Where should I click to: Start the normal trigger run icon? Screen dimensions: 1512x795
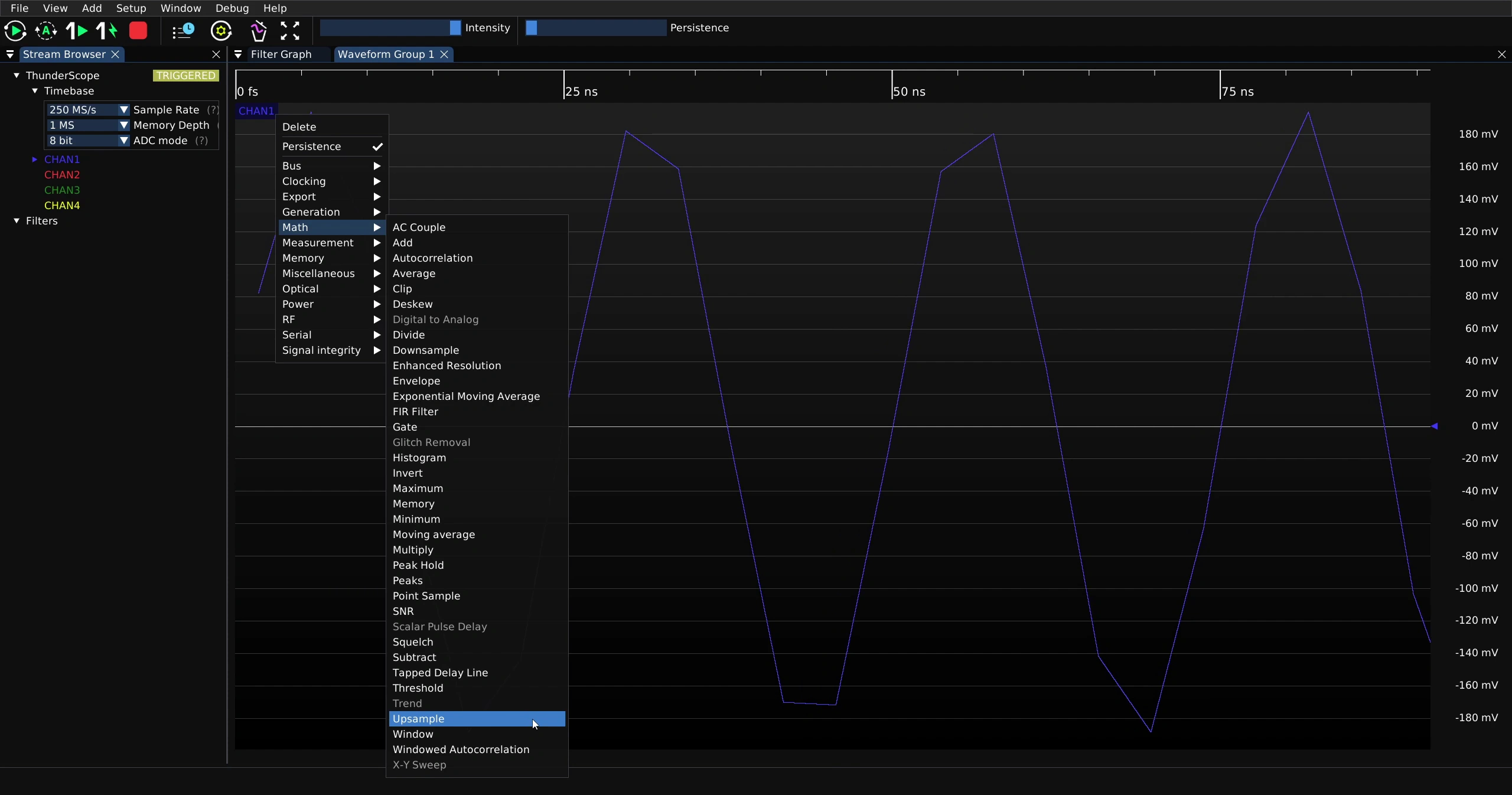click(15, 30)
